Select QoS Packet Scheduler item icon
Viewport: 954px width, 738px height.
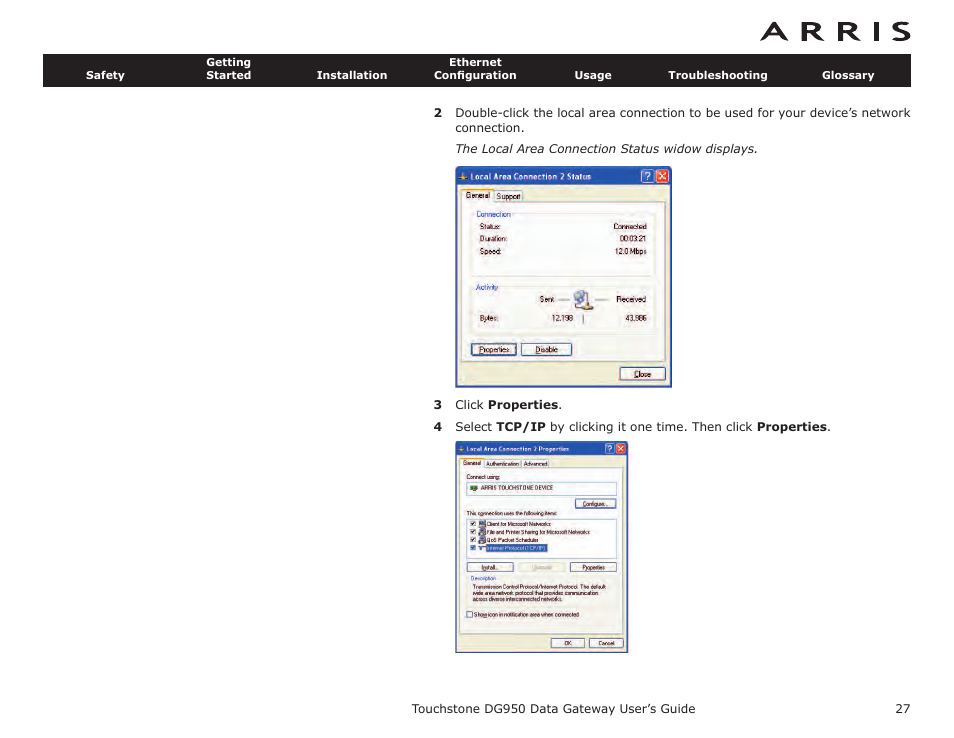[481, 539]
